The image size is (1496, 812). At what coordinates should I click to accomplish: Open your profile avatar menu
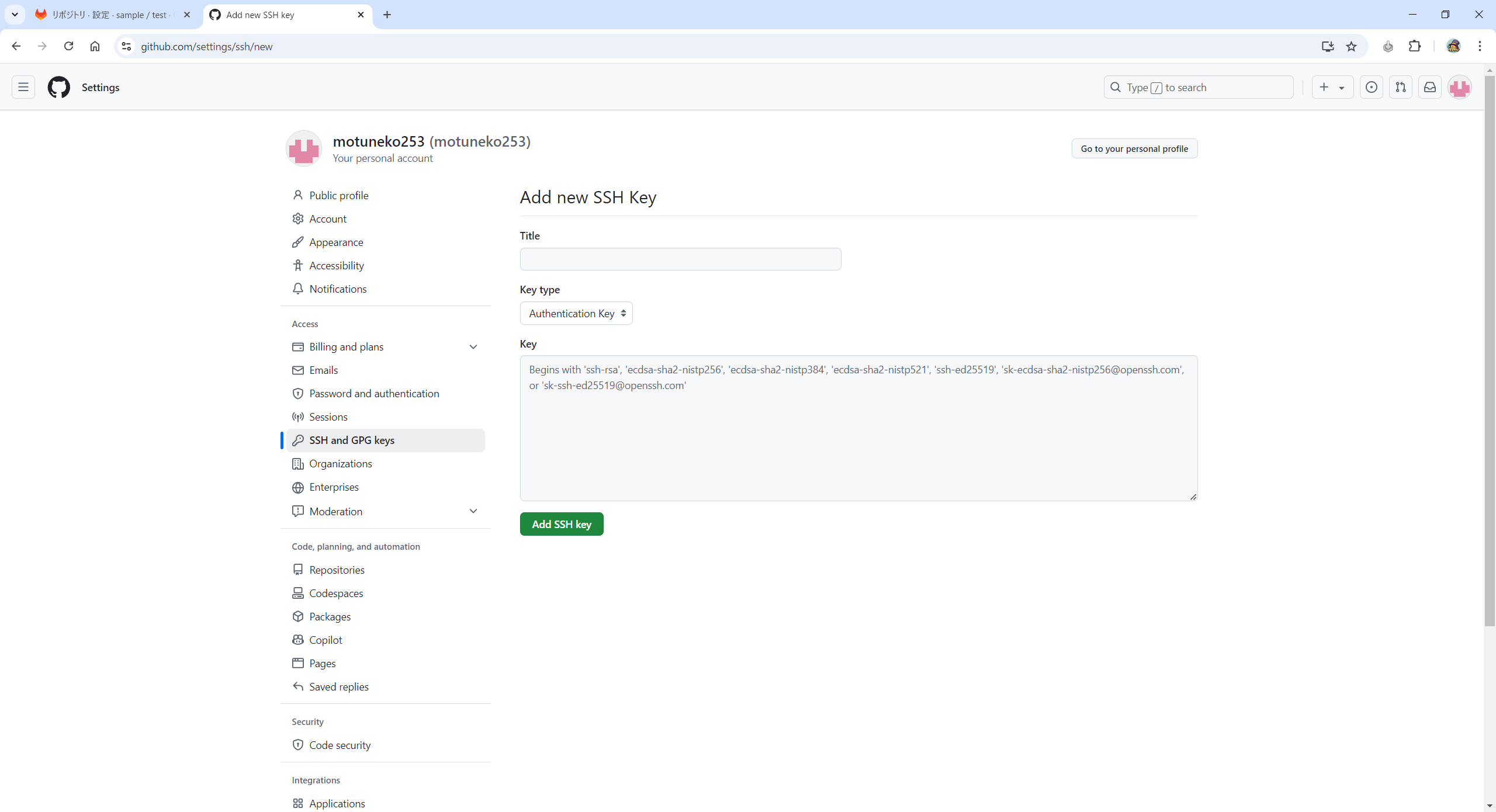(1459, 86)
